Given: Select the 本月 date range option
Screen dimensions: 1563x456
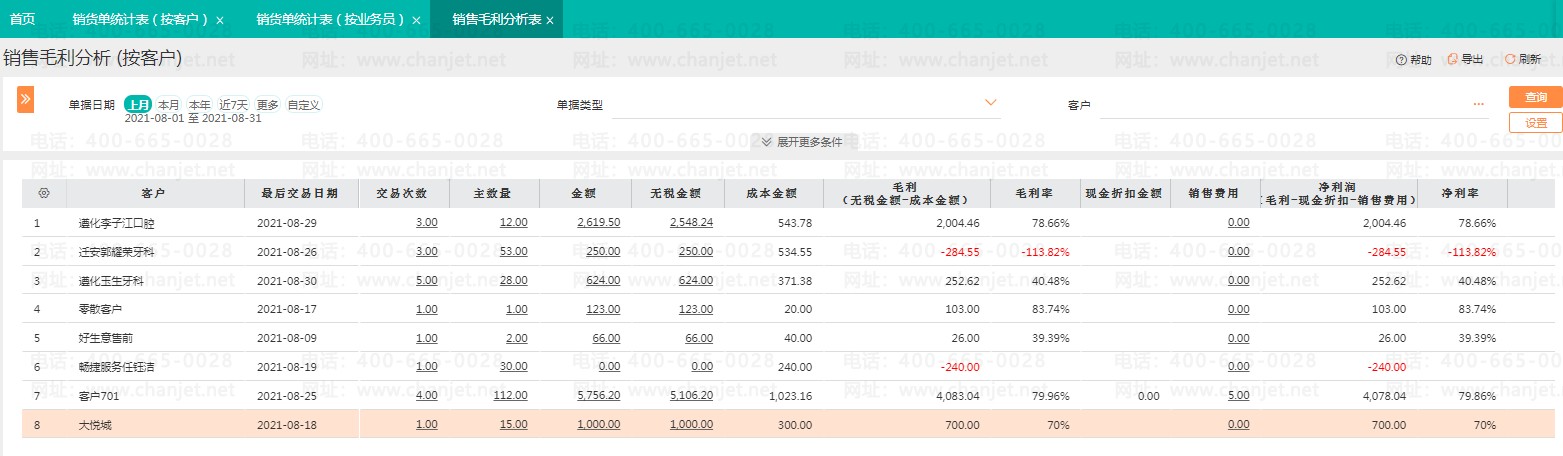Looking at the screenshot, I should coord(169,104).
